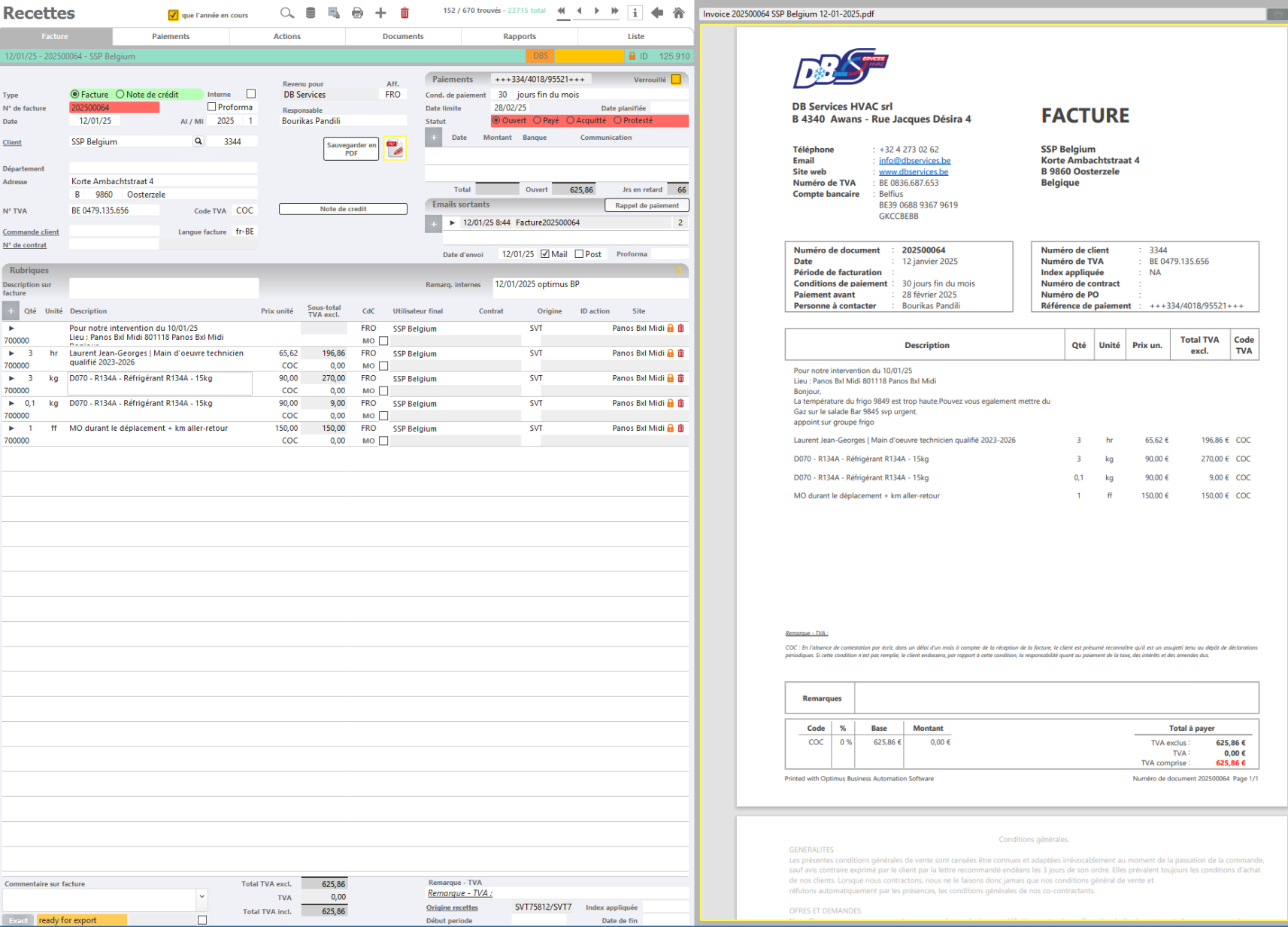Set status to Acquitté

570,120
